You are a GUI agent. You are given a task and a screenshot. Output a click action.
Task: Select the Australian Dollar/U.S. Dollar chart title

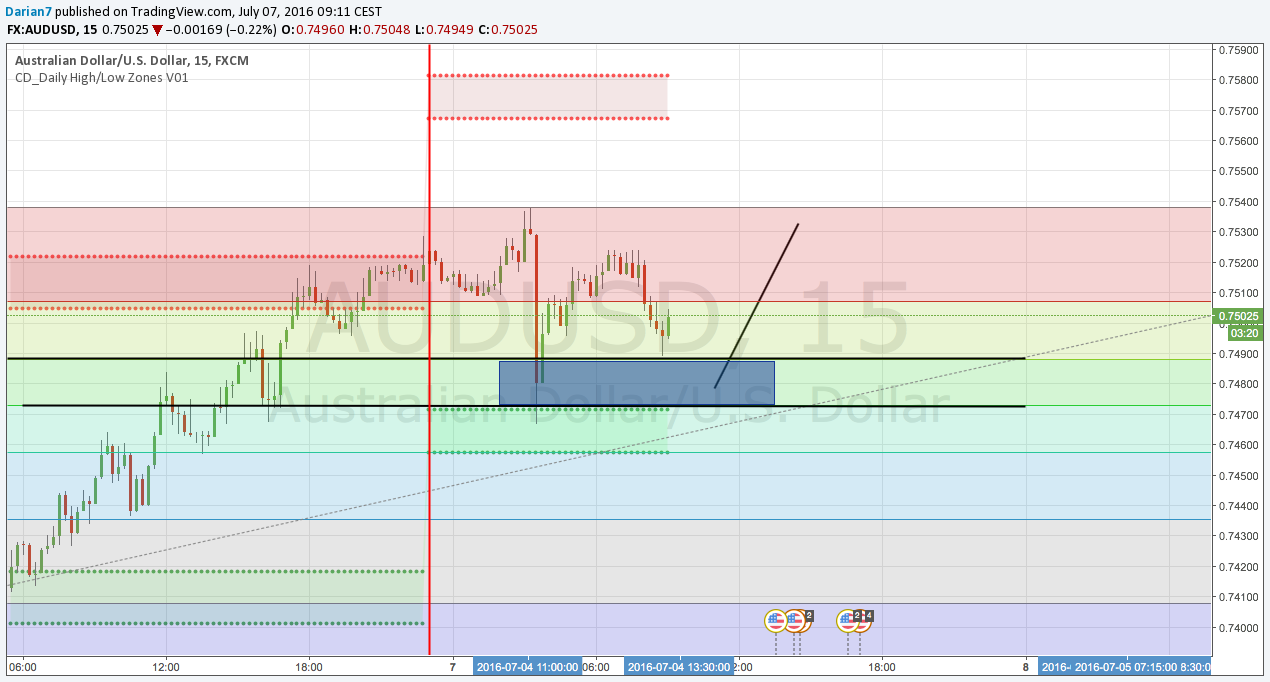(x=132, y=60)
